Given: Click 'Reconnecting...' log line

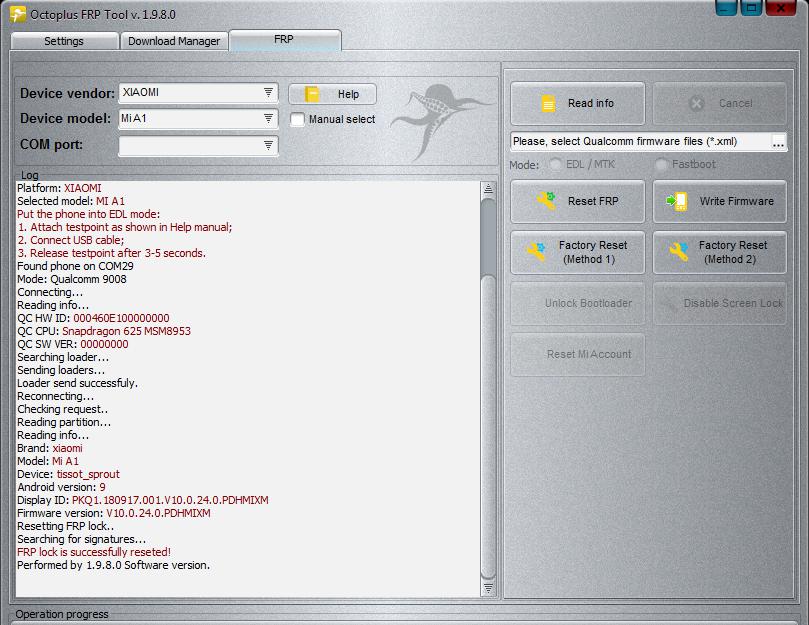Looking at the screenshot, I should click(x=56, y=396).
